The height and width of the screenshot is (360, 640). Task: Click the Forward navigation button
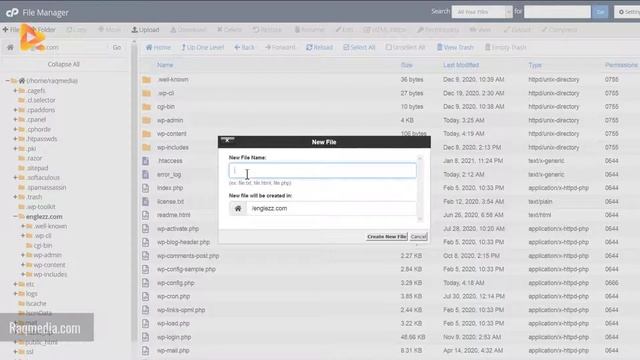[280, 47]
